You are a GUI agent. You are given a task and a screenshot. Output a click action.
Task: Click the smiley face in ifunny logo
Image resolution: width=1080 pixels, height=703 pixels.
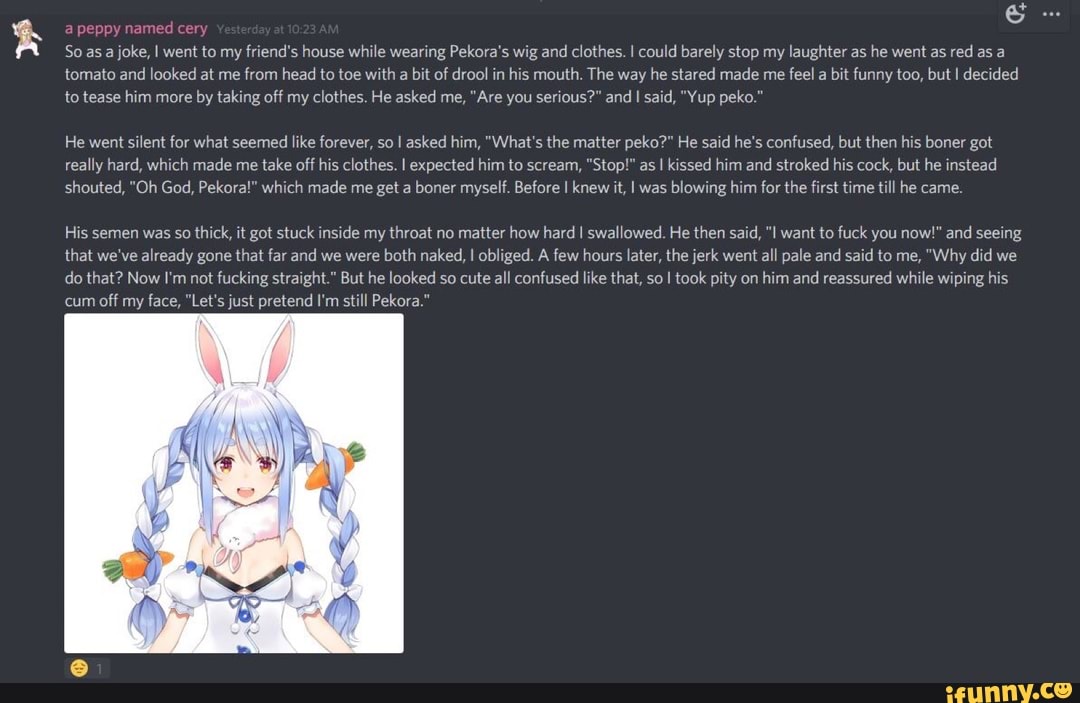click(x=1061, y=689)
